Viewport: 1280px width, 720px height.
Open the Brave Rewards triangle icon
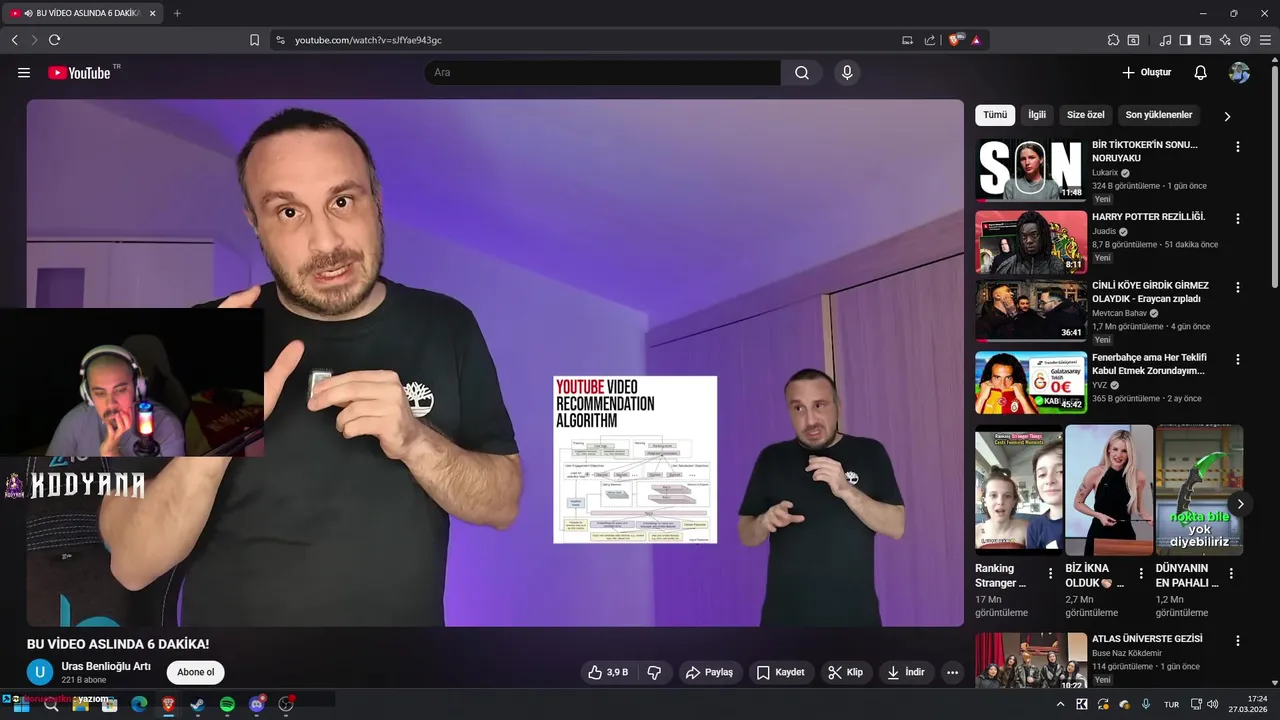[x=976, y=40]
